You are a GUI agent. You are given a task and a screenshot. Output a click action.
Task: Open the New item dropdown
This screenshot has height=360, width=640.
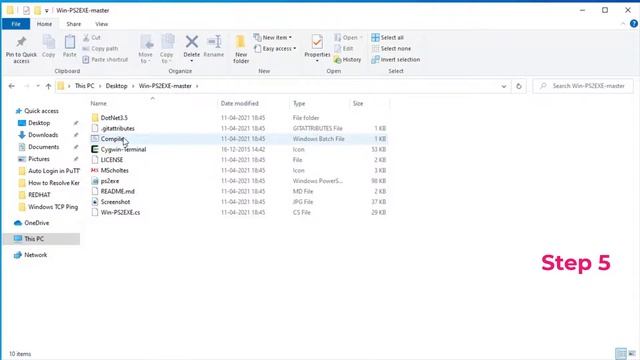coord(273,38)
